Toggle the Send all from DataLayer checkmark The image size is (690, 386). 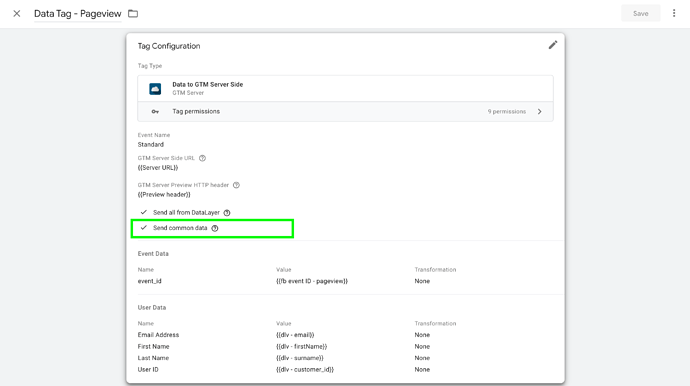pyautogui.click(x=143, y=212)
